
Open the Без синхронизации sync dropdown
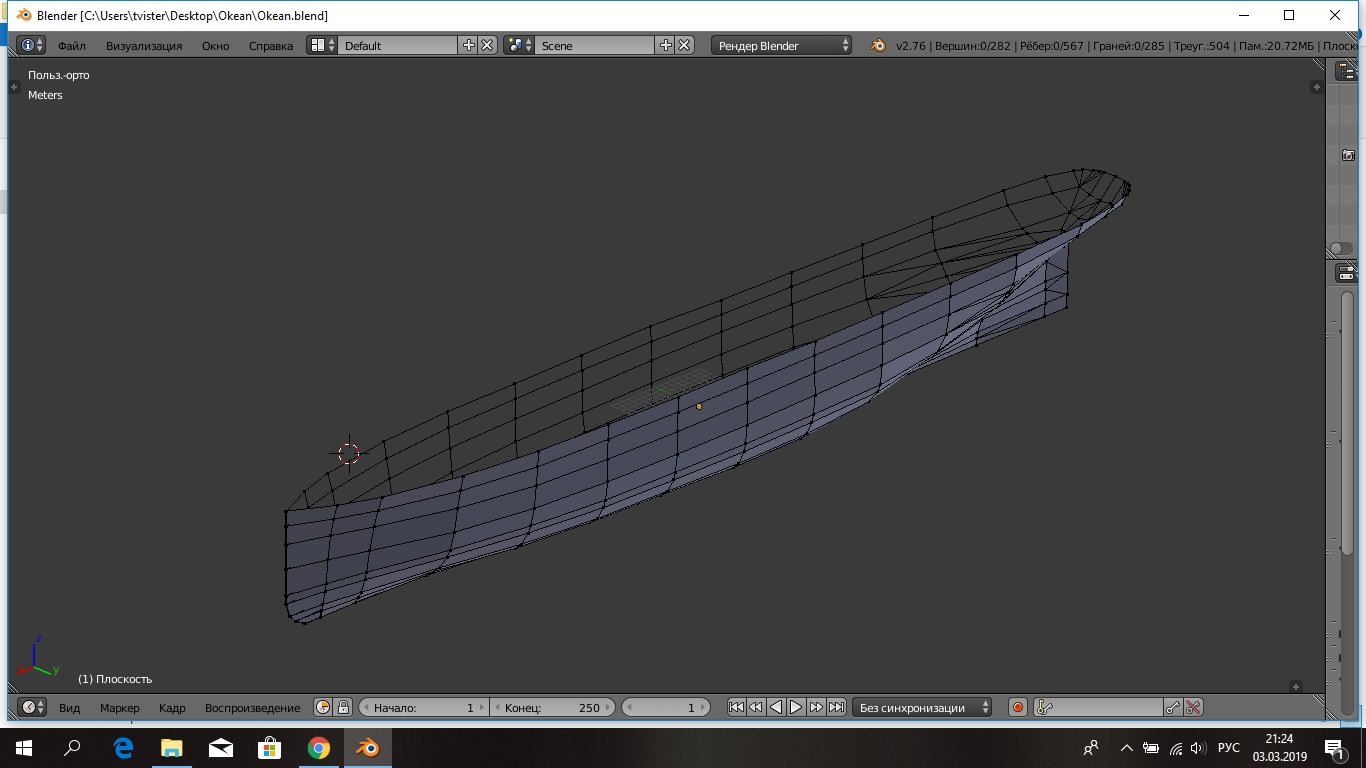[x=922, y=707]
